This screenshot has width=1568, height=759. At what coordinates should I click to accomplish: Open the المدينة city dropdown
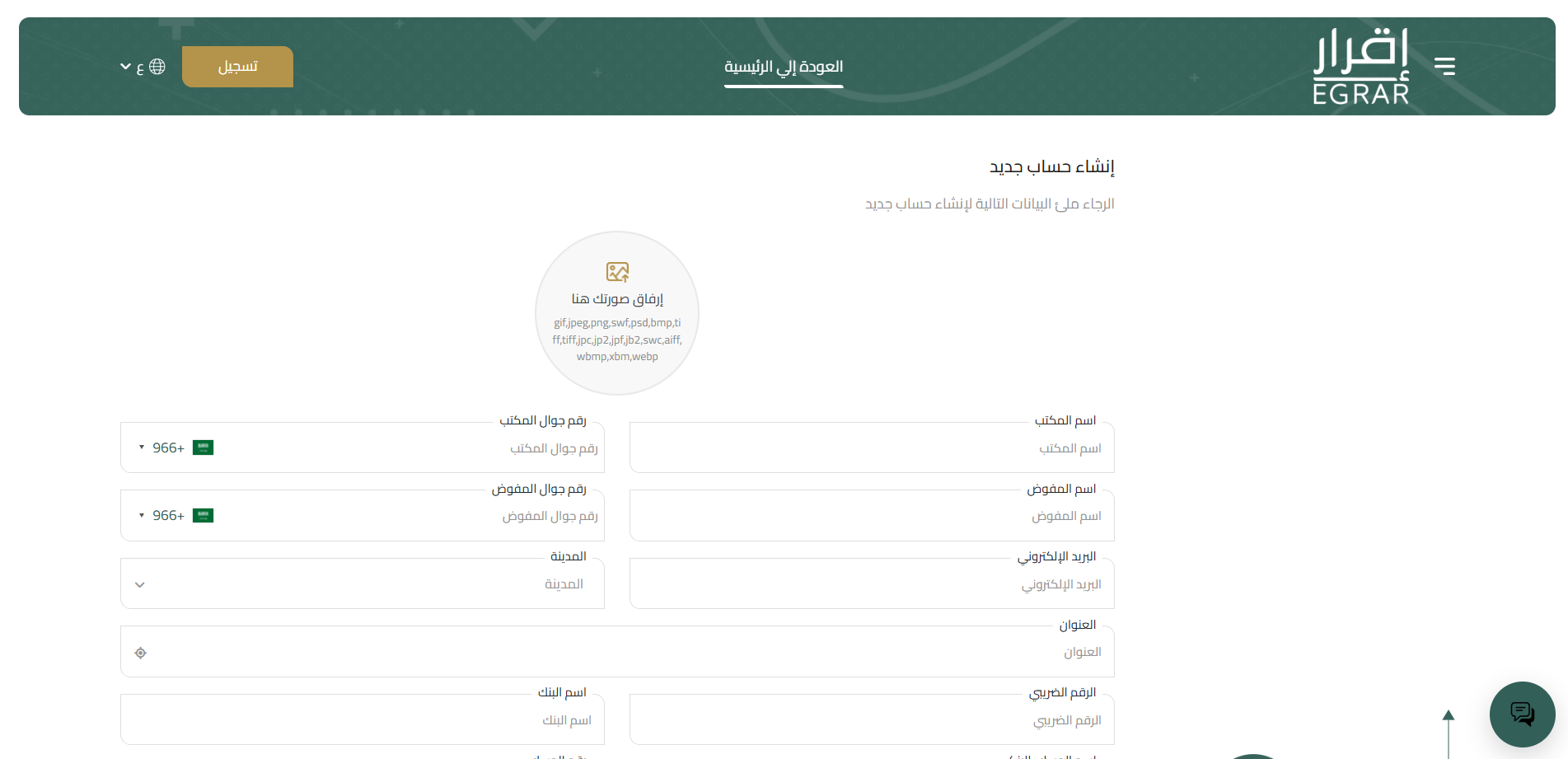140,584
